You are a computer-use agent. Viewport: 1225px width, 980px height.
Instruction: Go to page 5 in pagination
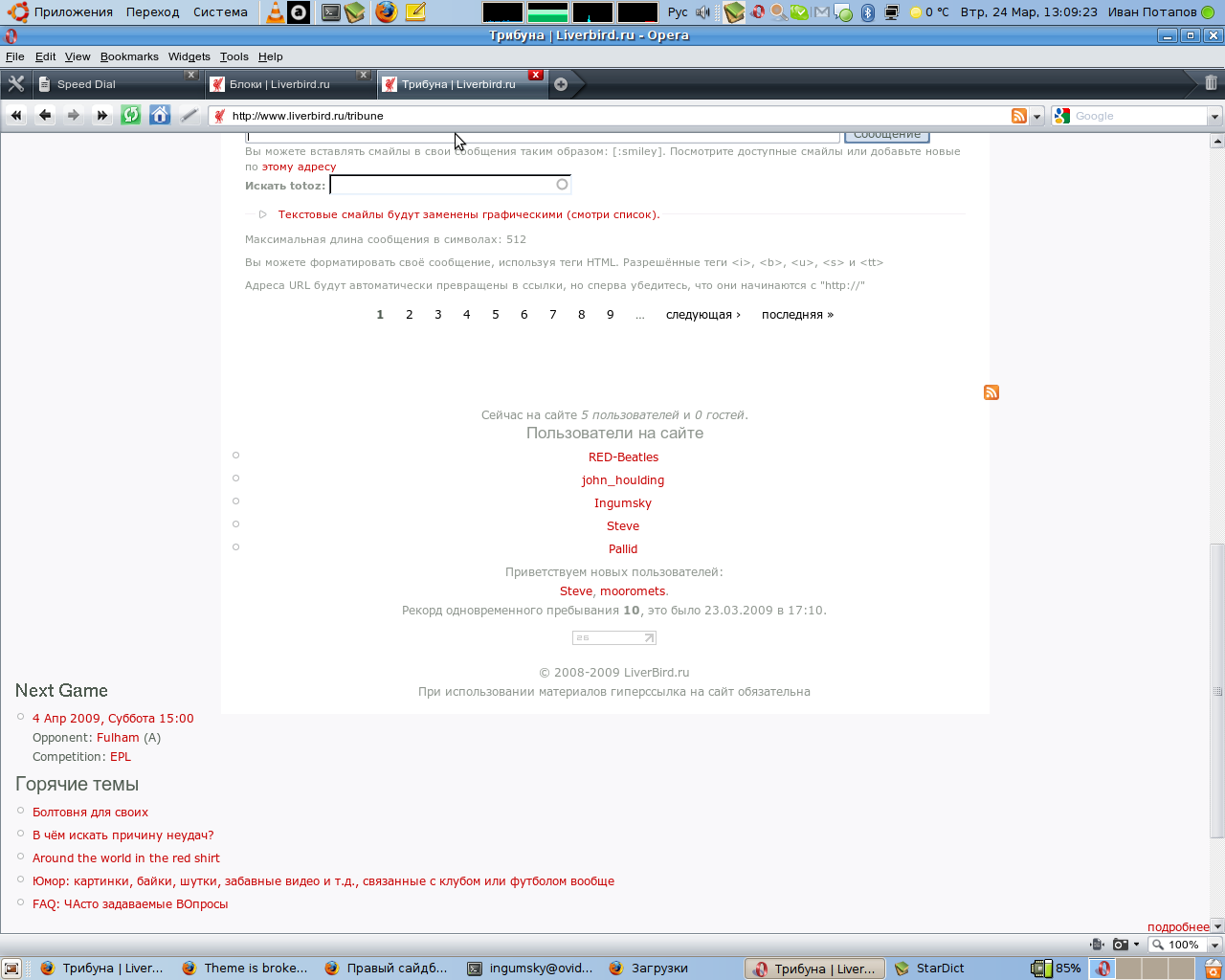tap(496, 314)
